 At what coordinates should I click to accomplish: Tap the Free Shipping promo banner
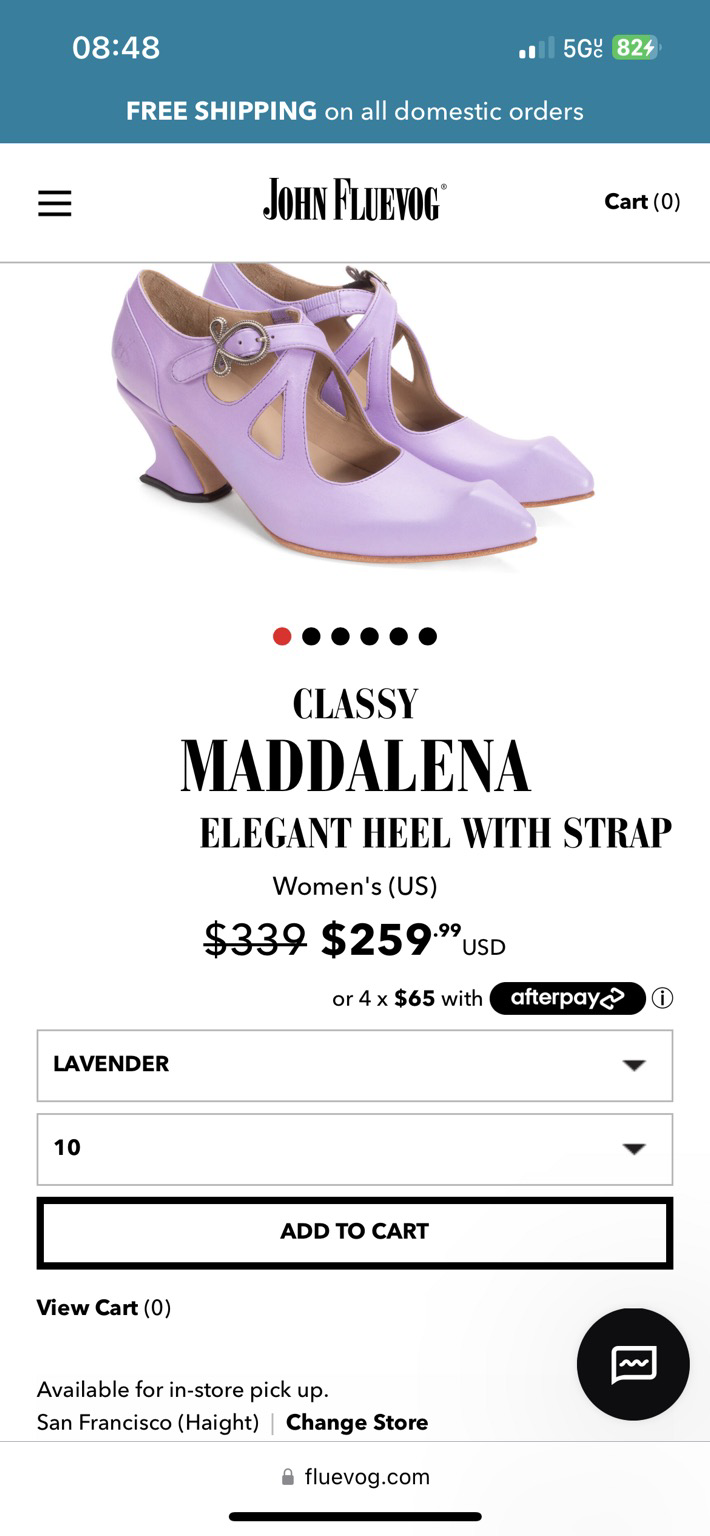(355, 111)
